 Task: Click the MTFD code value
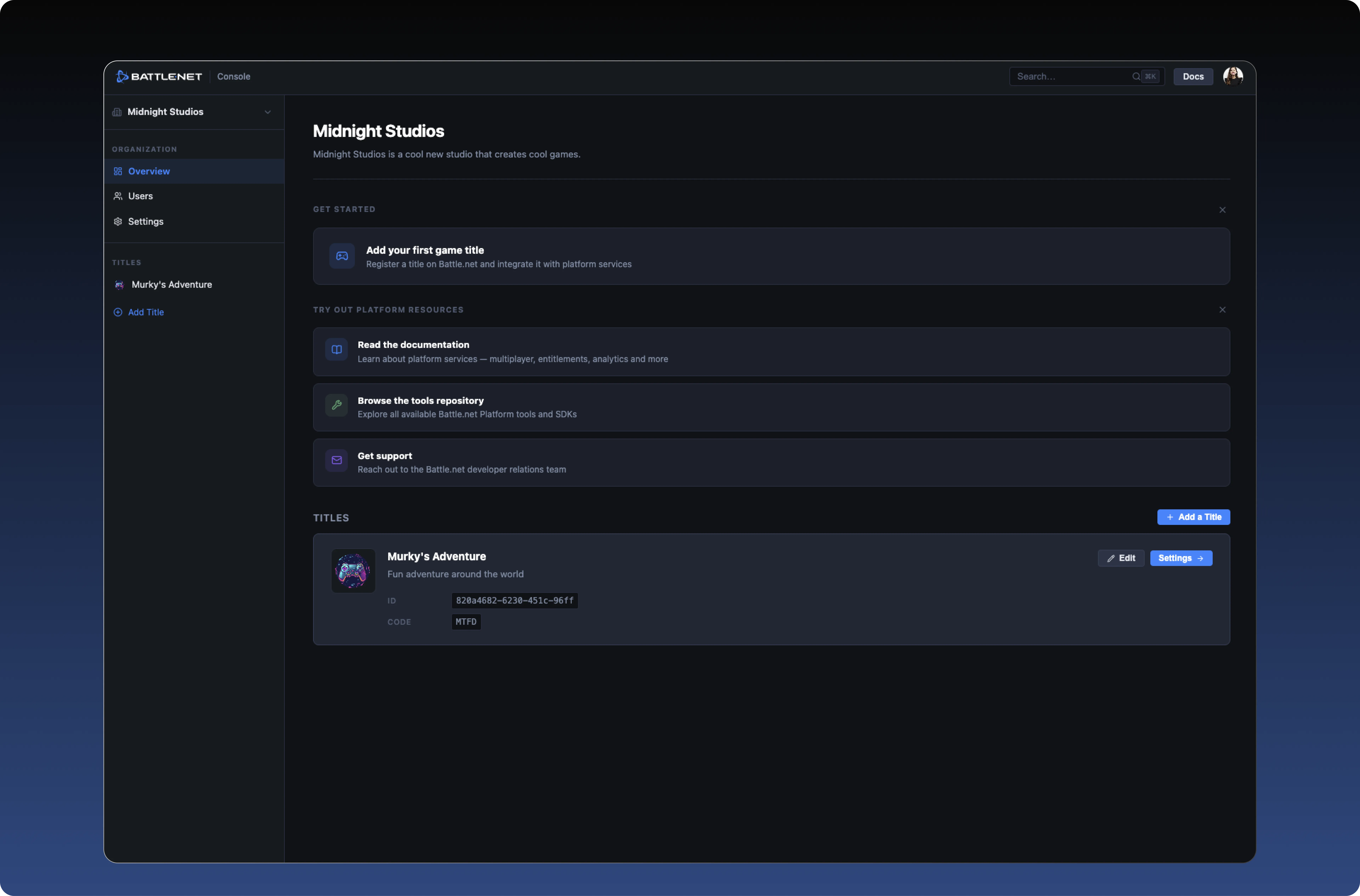(x=466, y=622)
